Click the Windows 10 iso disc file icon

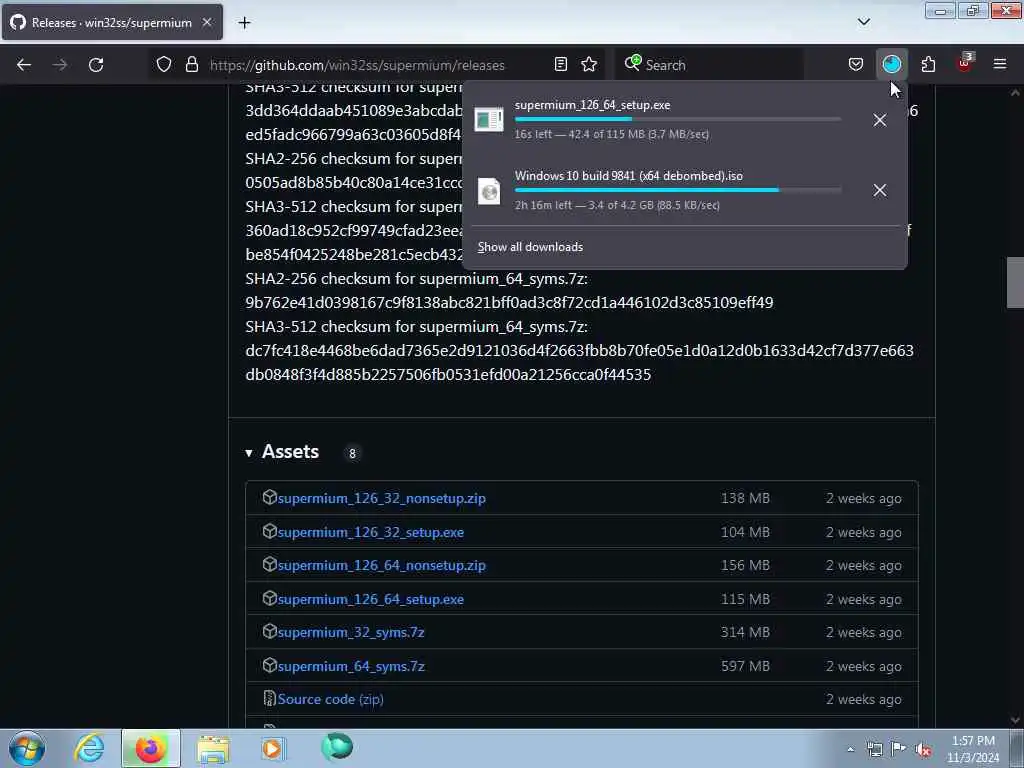point(488,191)
